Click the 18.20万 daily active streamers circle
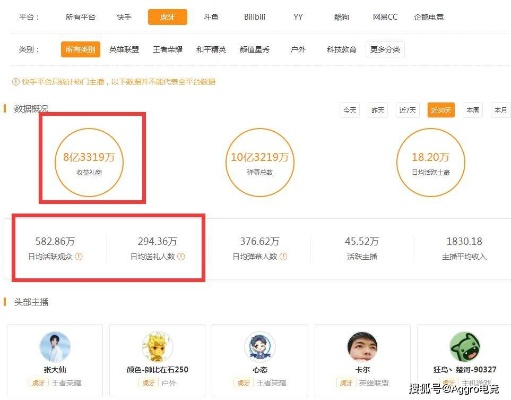511x400 pixels. pos(431,162)
